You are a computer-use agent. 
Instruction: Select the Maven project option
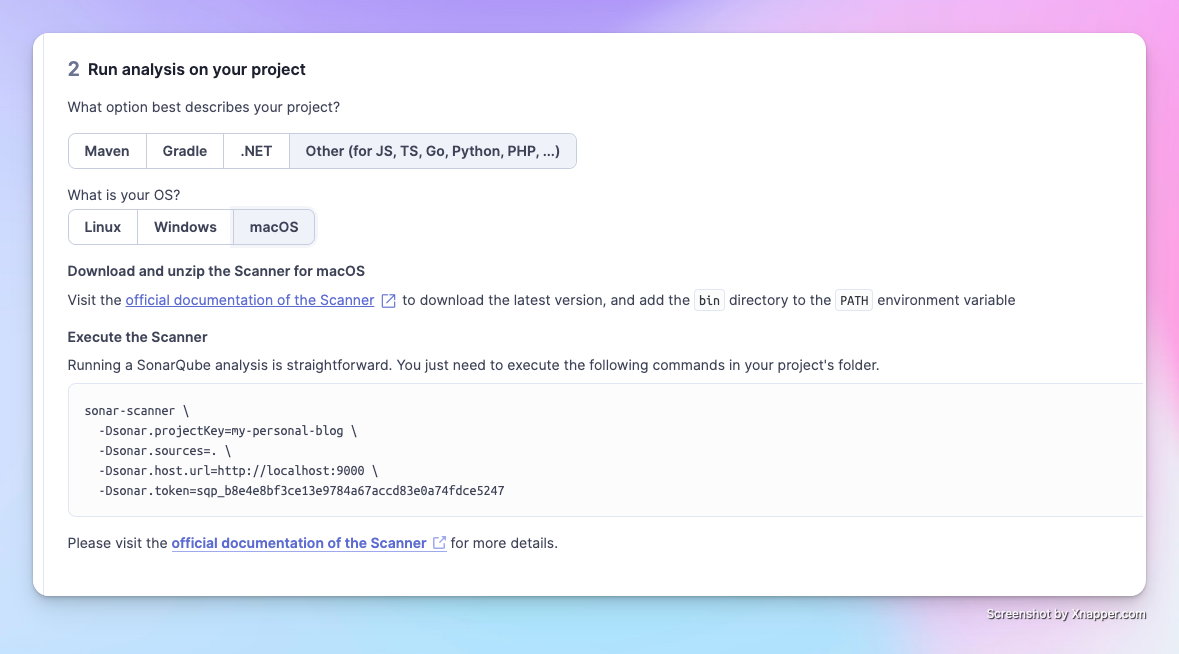coord(107,151)
